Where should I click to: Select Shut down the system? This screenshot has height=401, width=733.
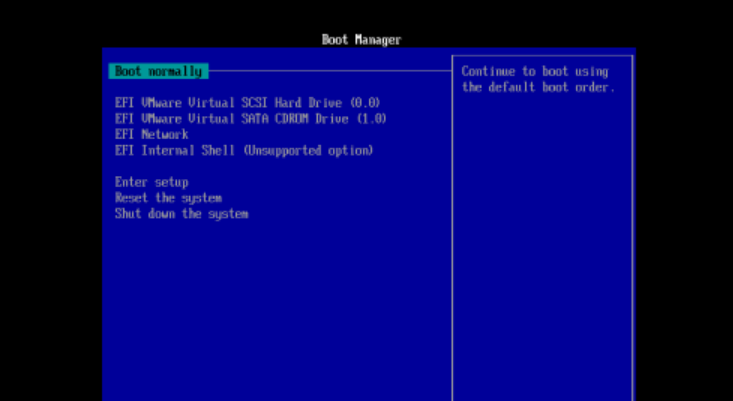pos(181,214)
